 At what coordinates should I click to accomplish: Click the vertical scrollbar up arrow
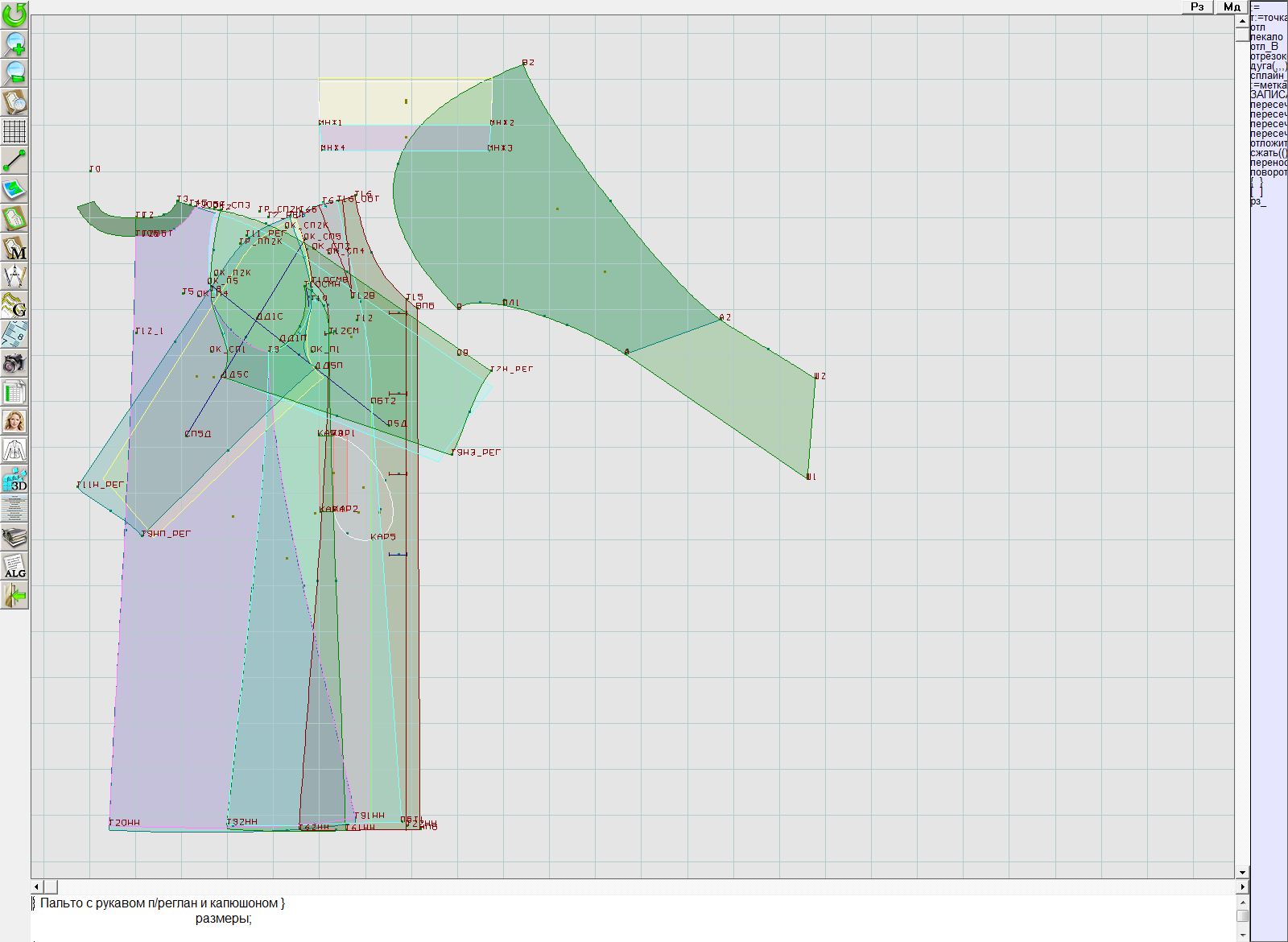[x=1242, y=20]
